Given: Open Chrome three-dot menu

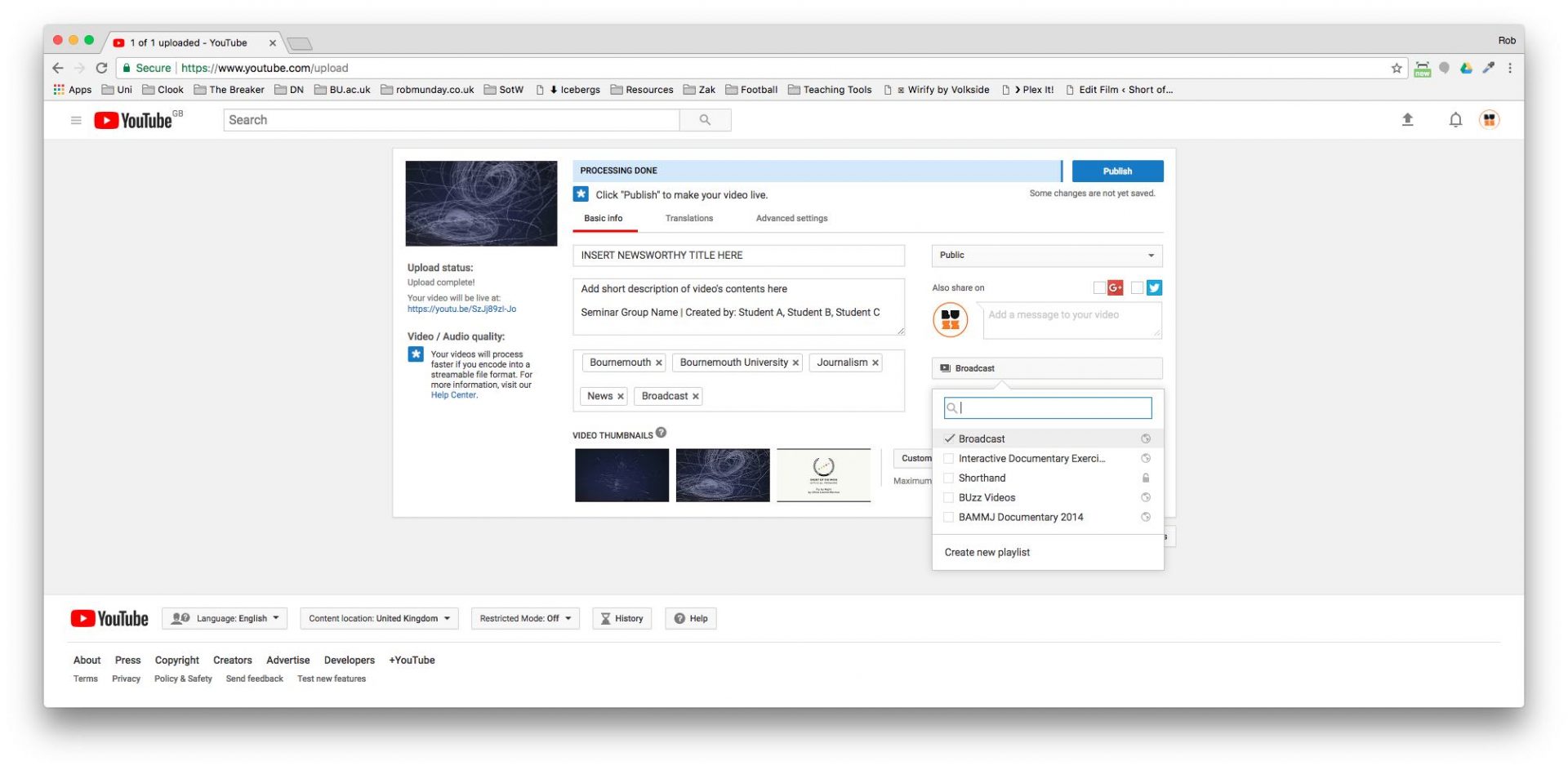Looking at the screenshot, I should tap(1509, 68).
